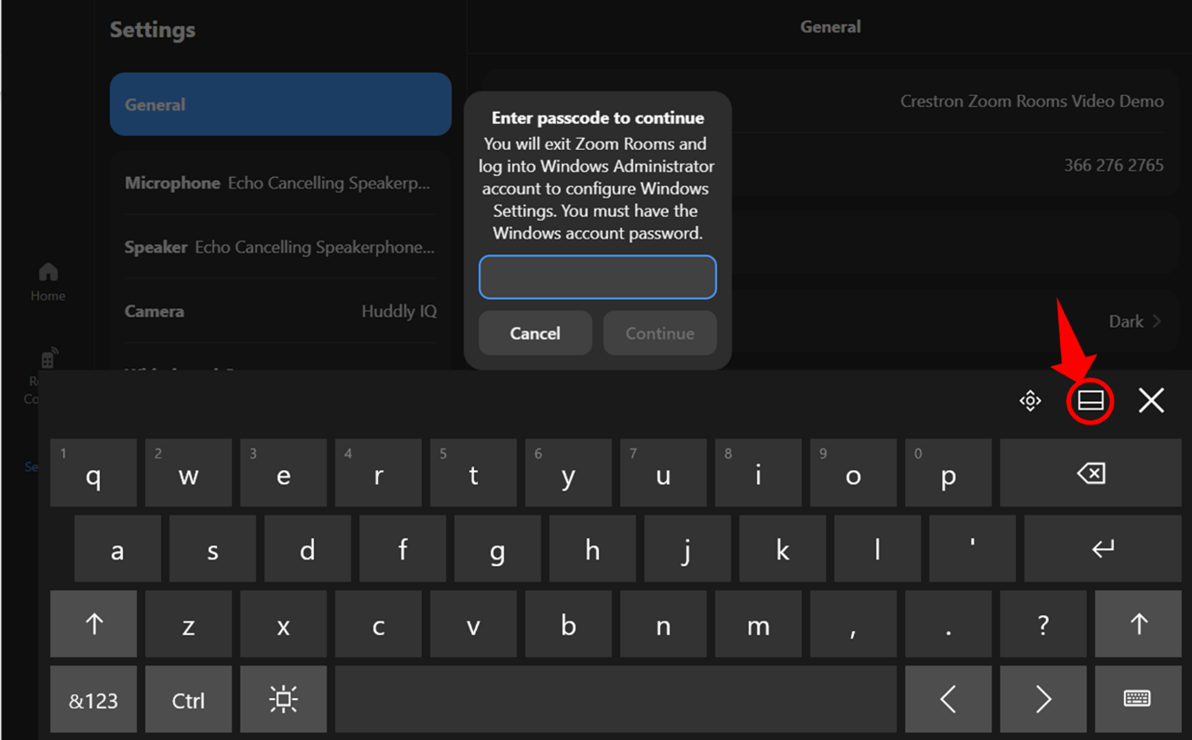This screenshot has width=1192, height=740.
Task: Tap the brightness key on the keyboard
Action: [283, 699]
